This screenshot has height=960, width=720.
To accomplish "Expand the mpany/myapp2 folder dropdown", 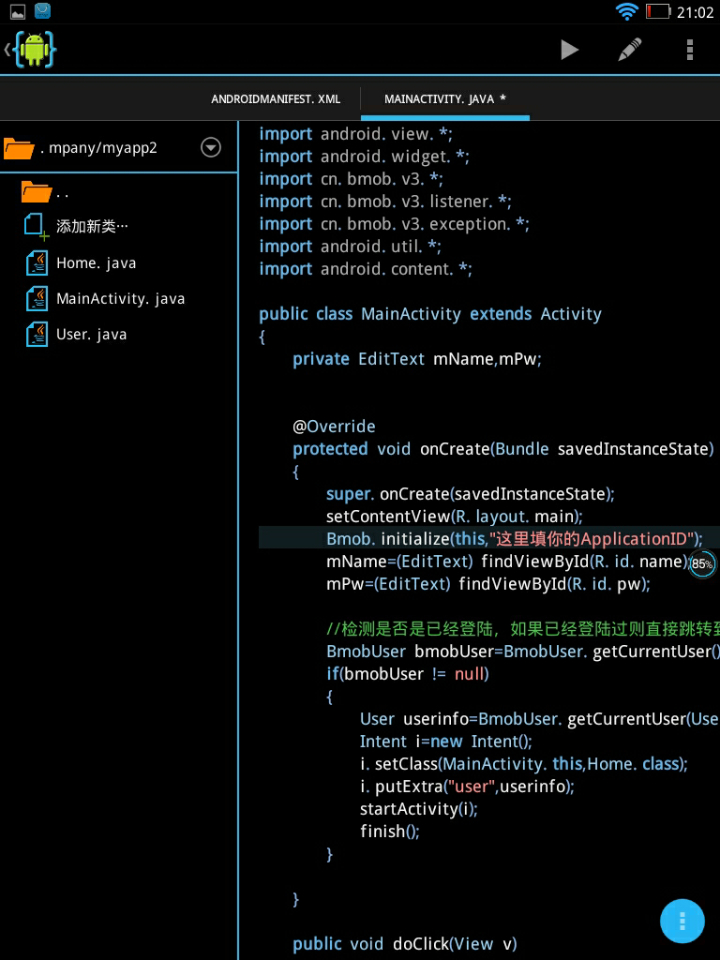I will click(210, 148).
